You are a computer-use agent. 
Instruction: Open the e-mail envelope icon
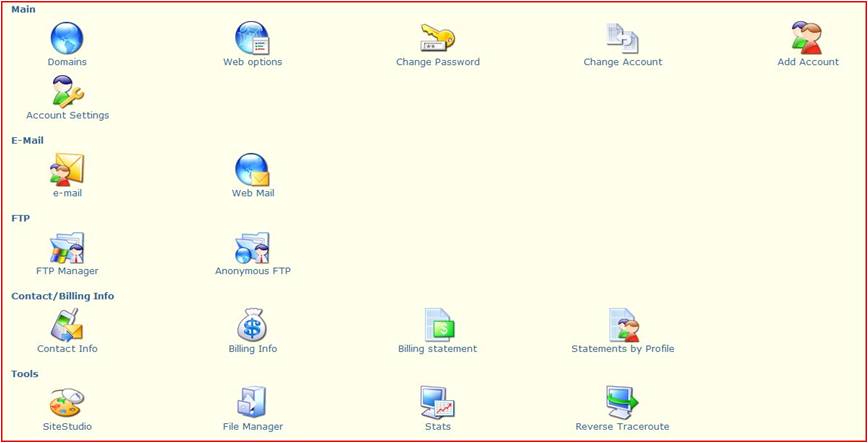pos(67,170)
